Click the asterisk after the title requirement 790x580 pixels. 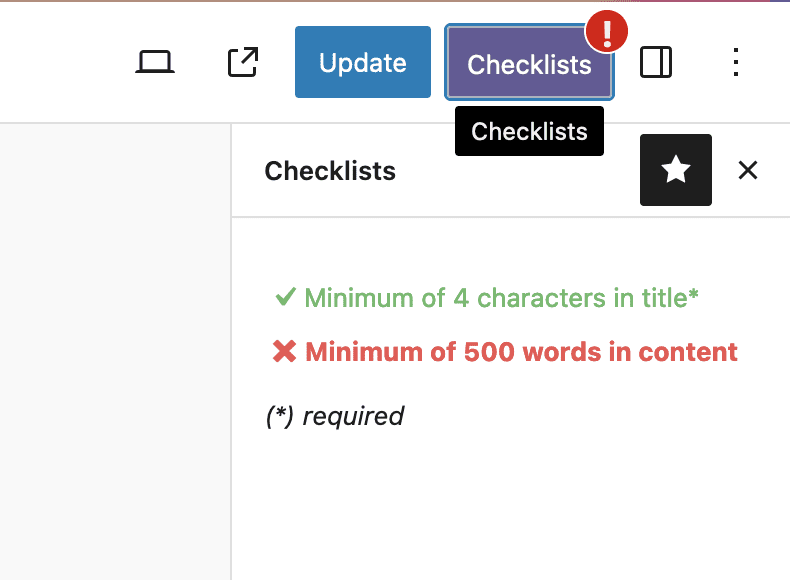tap(694, 295)
